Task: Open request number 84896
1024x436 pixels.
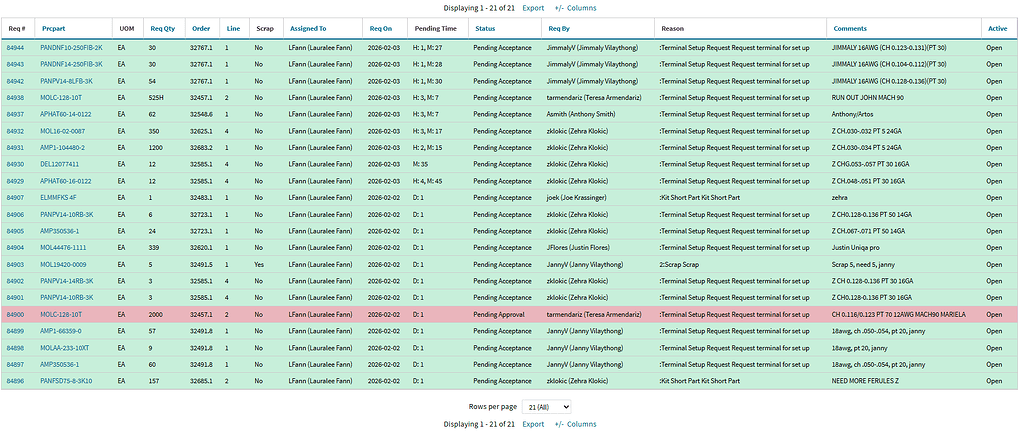Action: 16,381
